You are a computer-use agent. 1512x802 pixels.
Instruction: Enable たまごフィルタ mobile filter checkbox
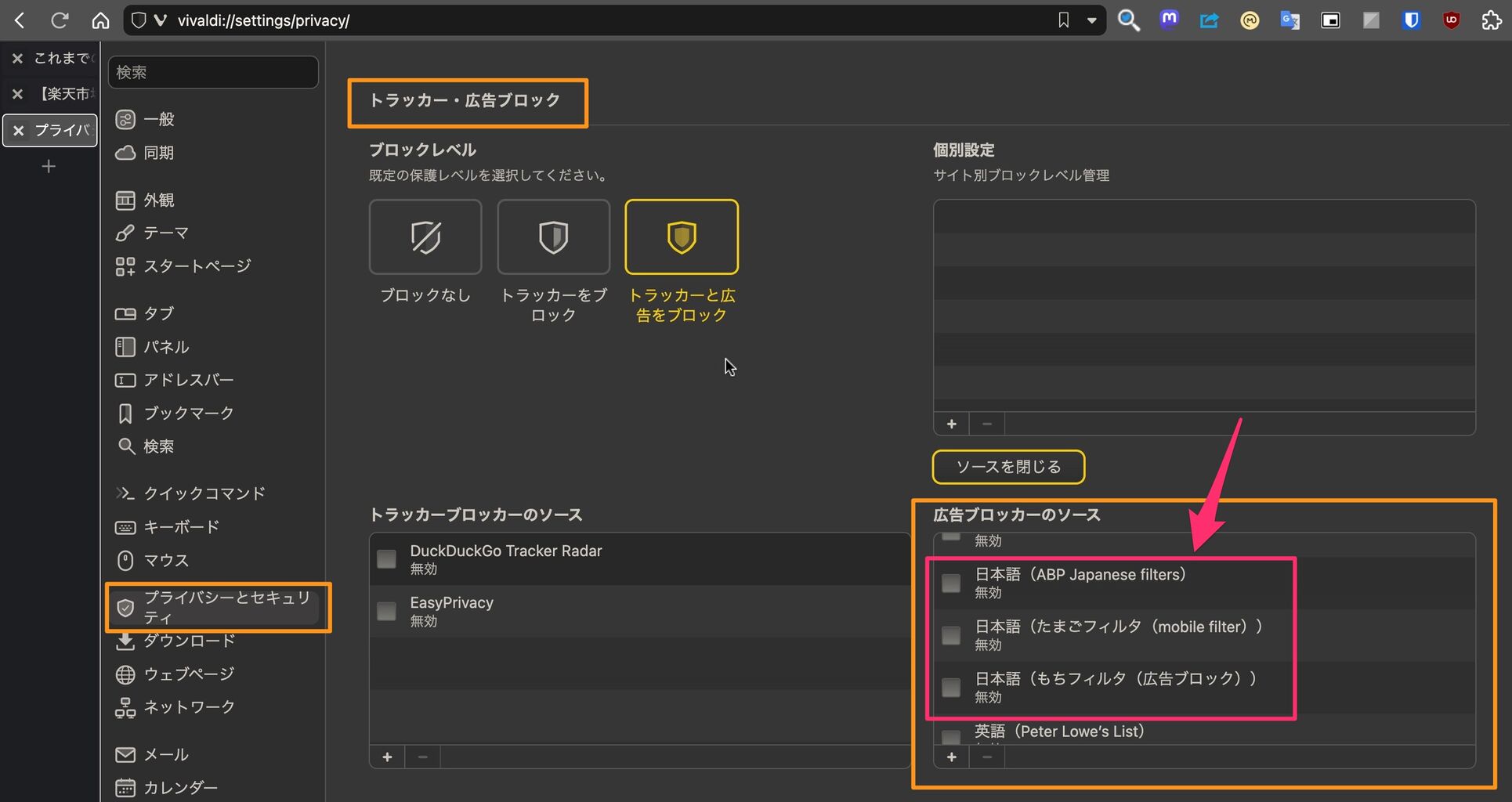click(951, 635)
